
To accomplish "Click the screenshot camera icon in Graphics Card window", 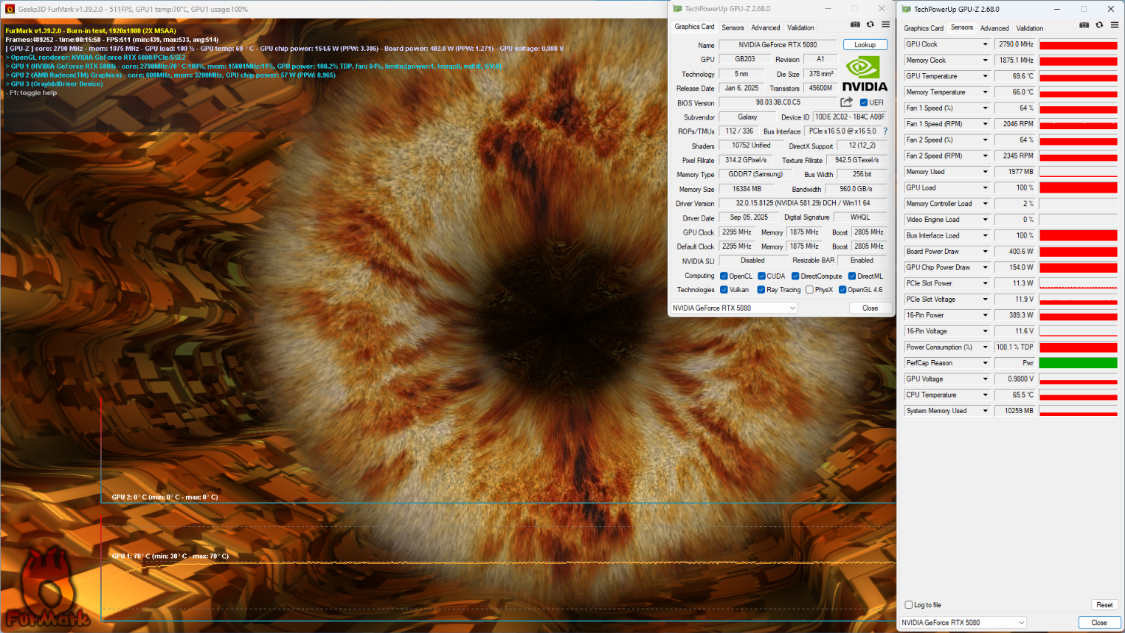I will [855, 24].
